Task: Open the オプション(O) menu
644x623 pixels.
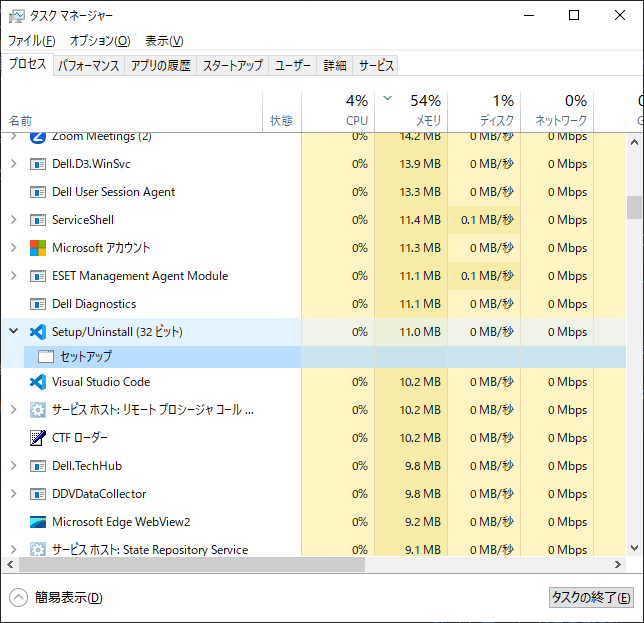Action: [x=100, y=41]
